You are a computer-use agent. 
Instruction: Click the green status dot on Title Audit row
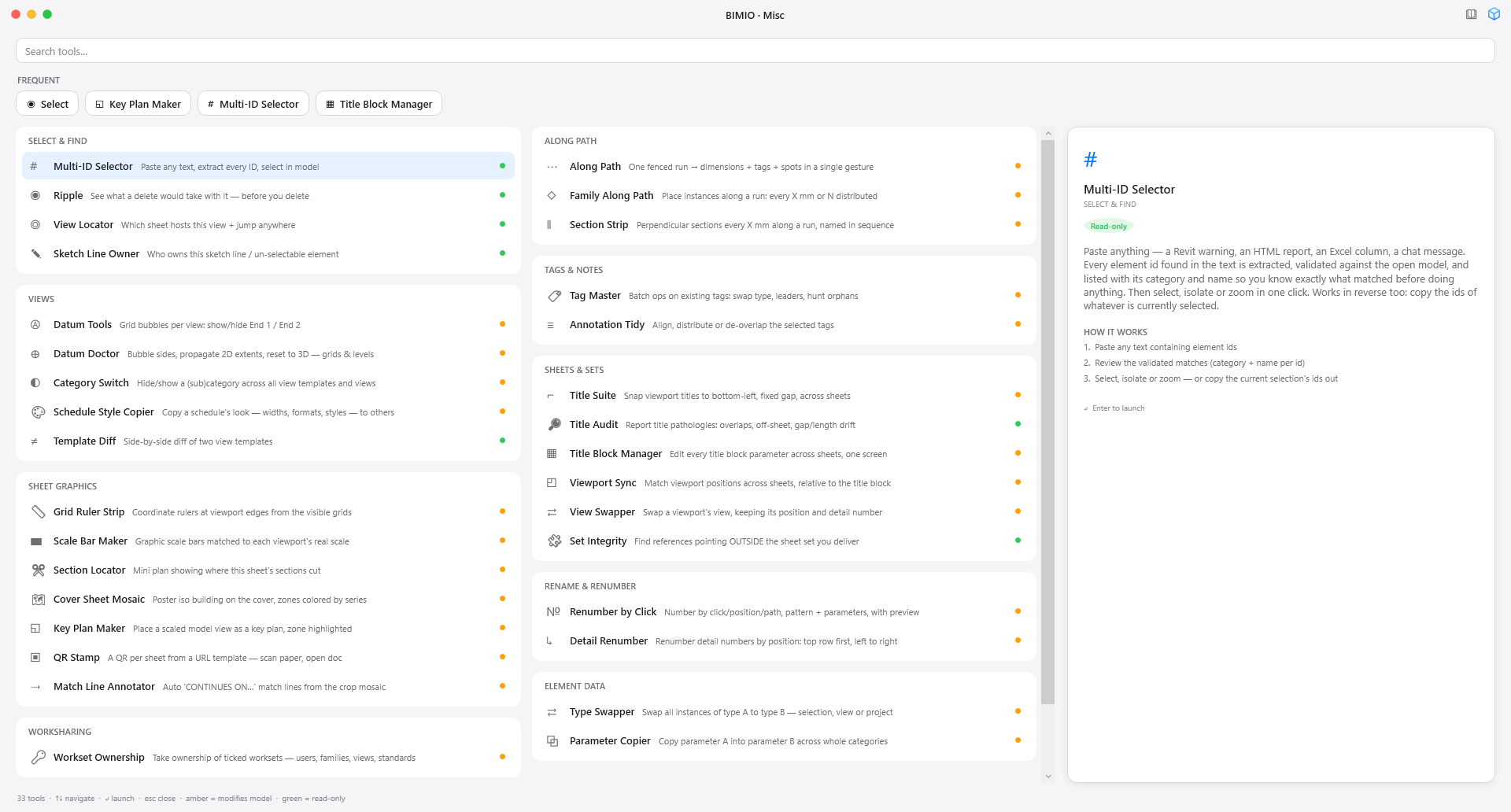coord(1018,423)
